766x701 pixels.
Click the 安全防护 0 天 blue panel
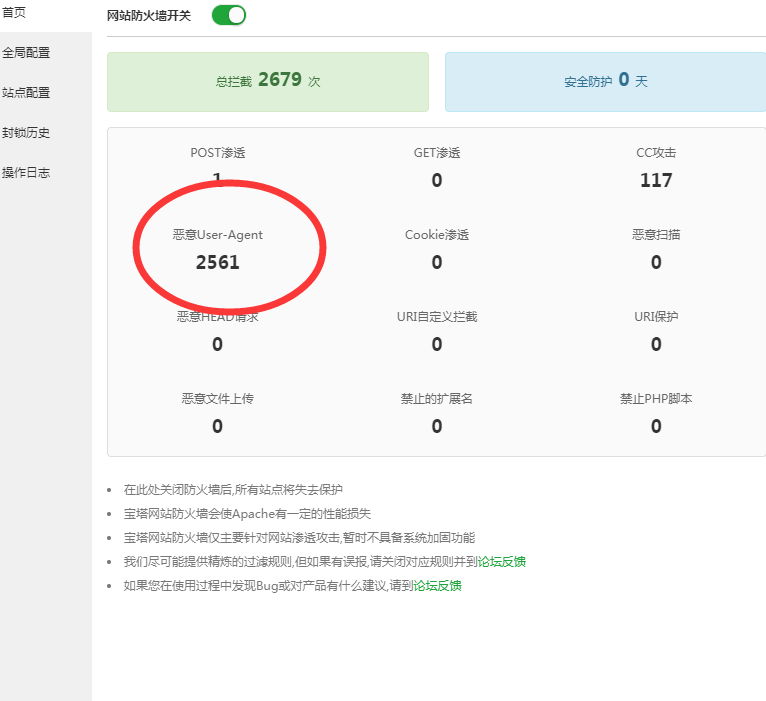pyautogui.click(x=606, y=82)
